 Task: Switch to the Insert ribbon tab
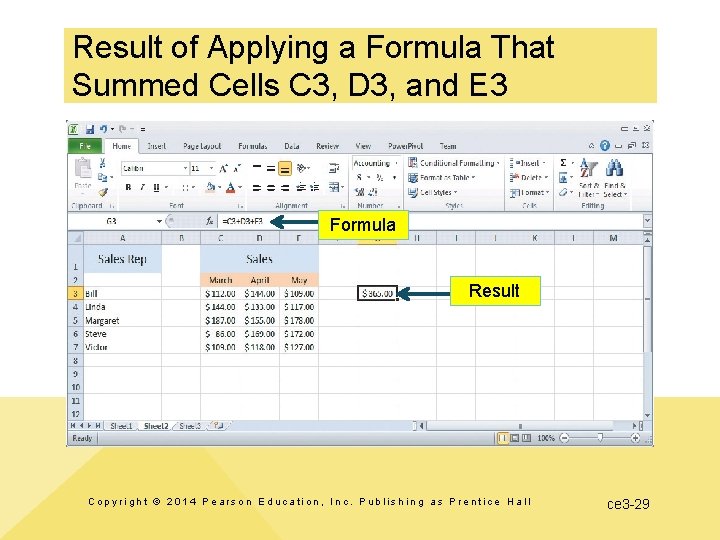point(157,146)
